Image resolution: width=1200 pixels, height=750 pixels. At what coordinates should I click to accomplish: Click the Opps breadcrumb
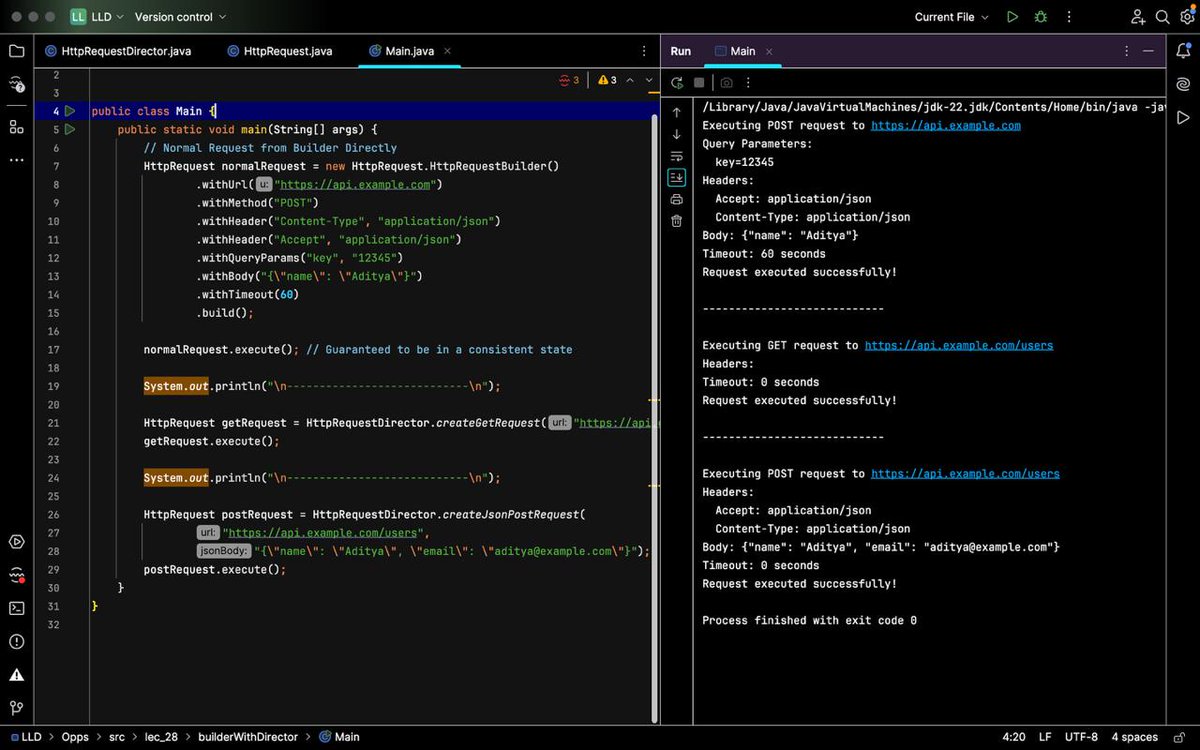point(75,737)
